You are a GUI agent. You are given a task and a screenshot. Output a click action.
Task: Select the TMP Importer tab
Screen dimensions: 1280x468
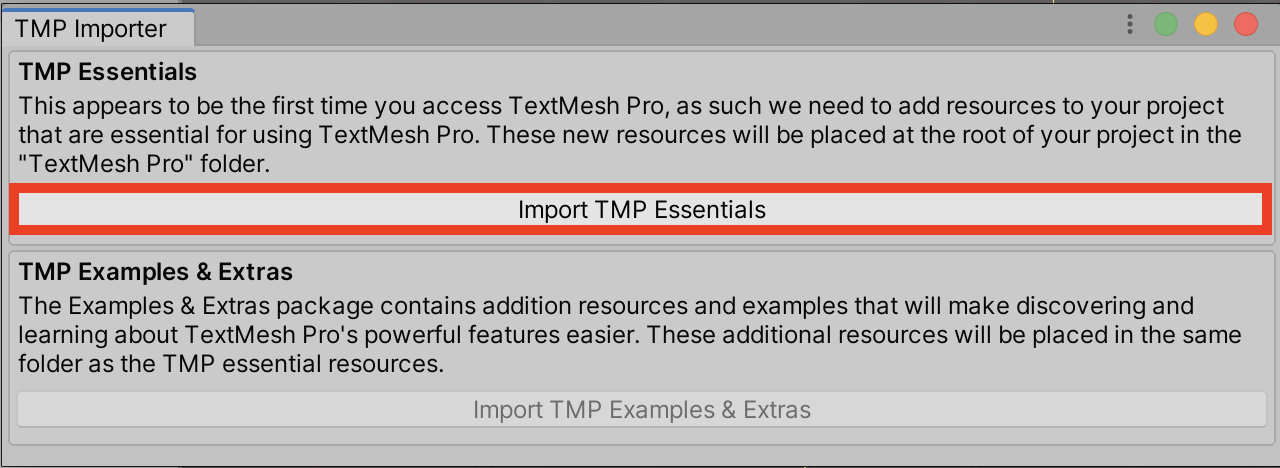90,28
